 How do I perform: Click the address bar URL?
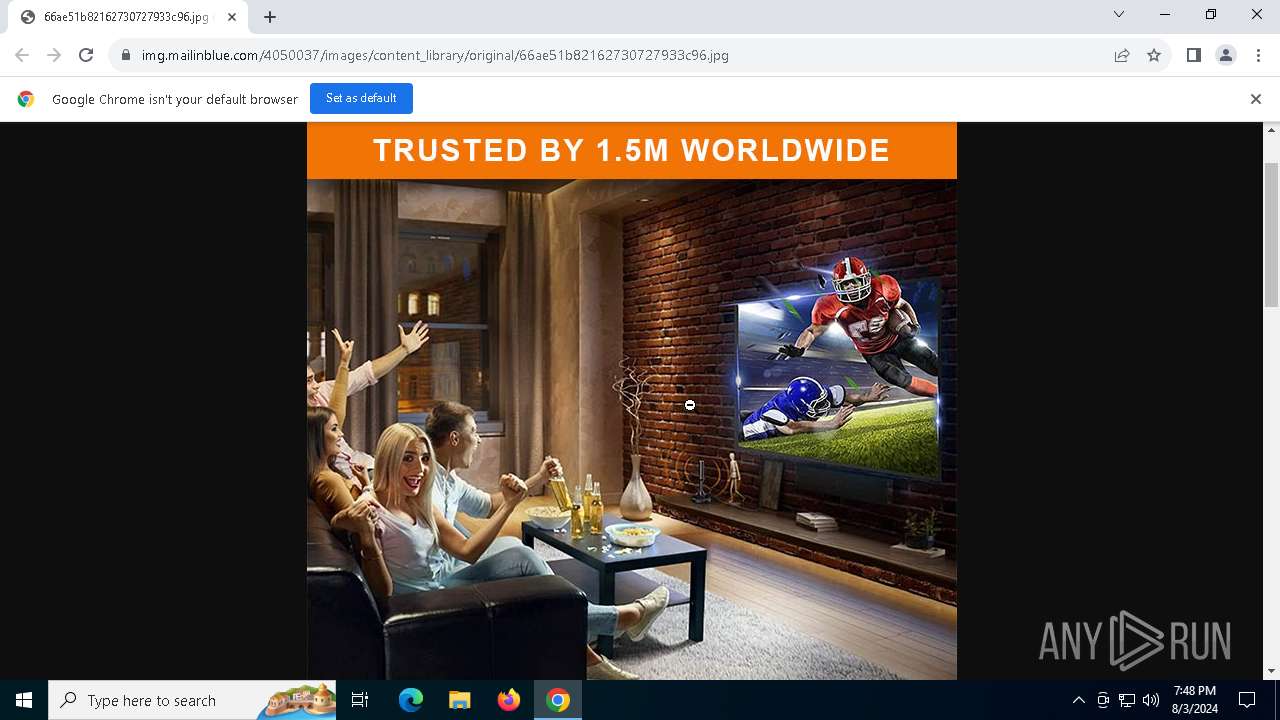point(435,56)
